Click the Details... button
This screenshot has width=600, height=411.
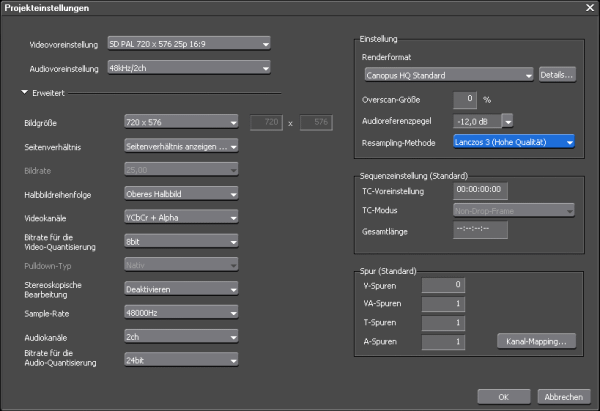pos(557,75)
